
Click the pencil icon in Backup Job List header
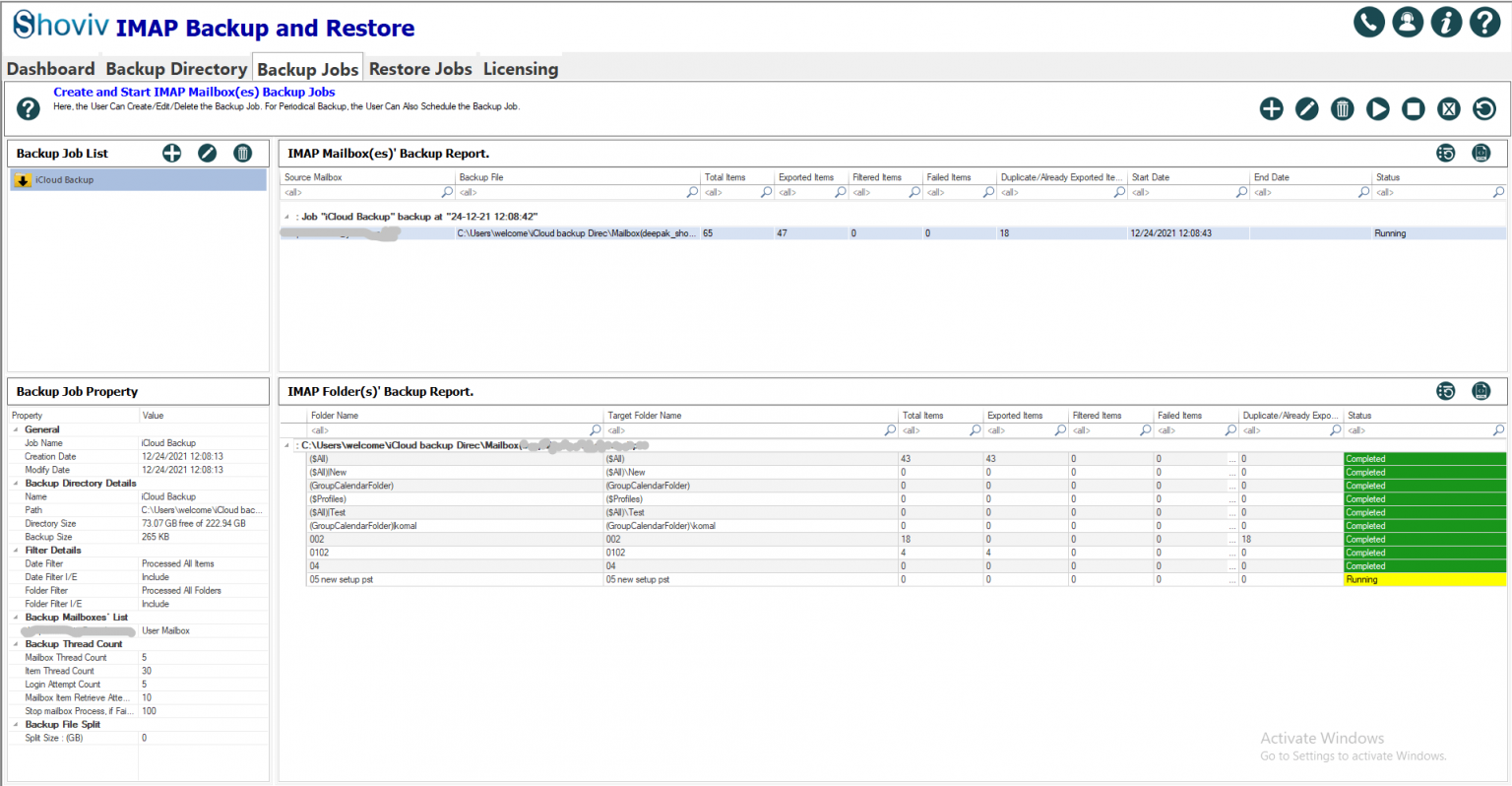tap(208, 153)
